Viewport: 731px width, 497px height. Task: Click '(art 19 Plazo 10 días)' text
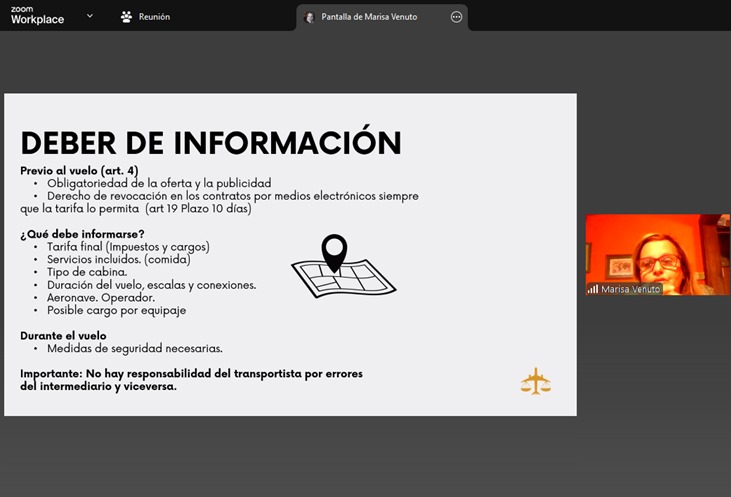pyautogui.click(x=198, y=208)
